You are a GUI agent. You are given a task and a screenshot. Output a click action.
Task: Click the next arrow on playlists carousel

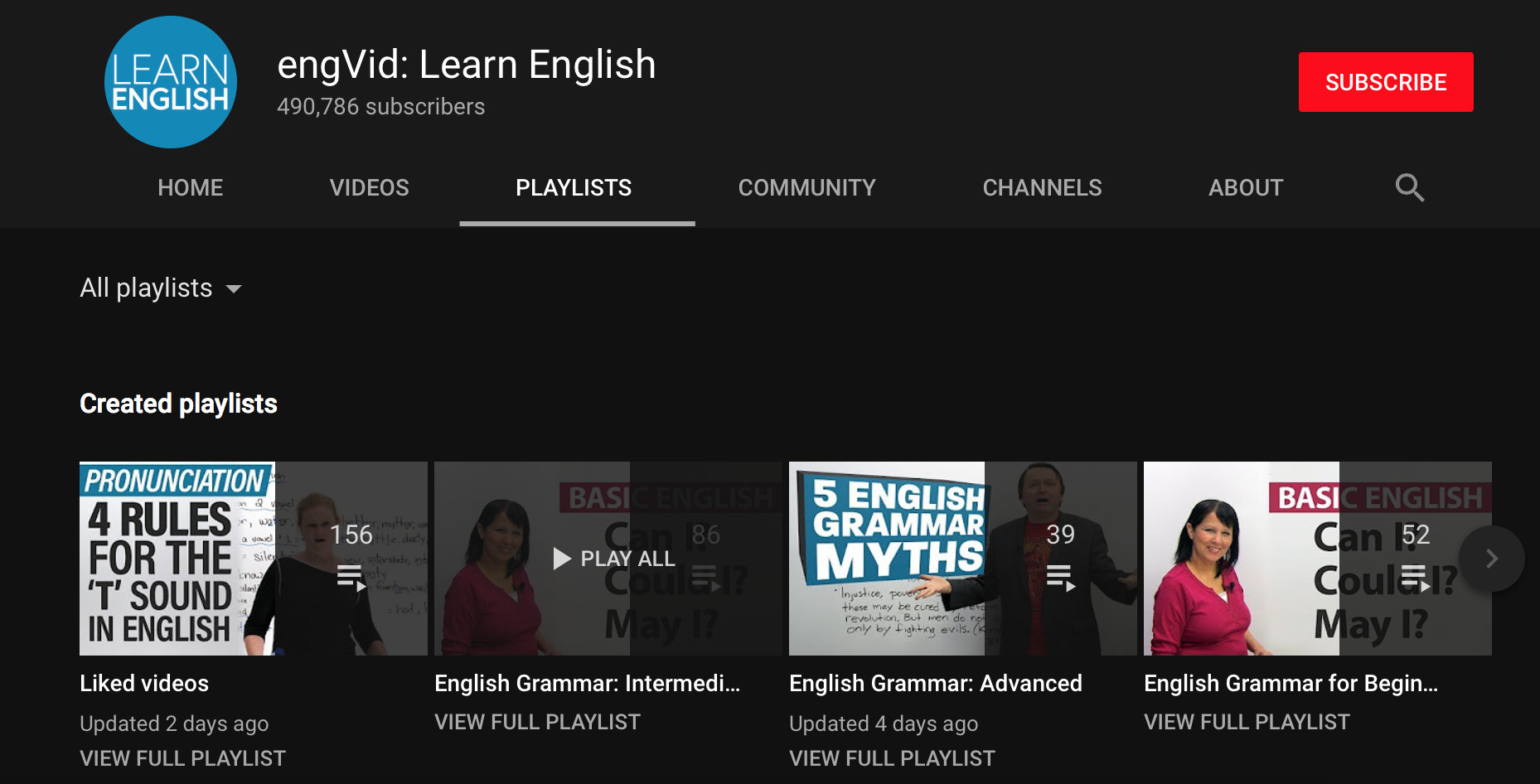point(1491,559)
